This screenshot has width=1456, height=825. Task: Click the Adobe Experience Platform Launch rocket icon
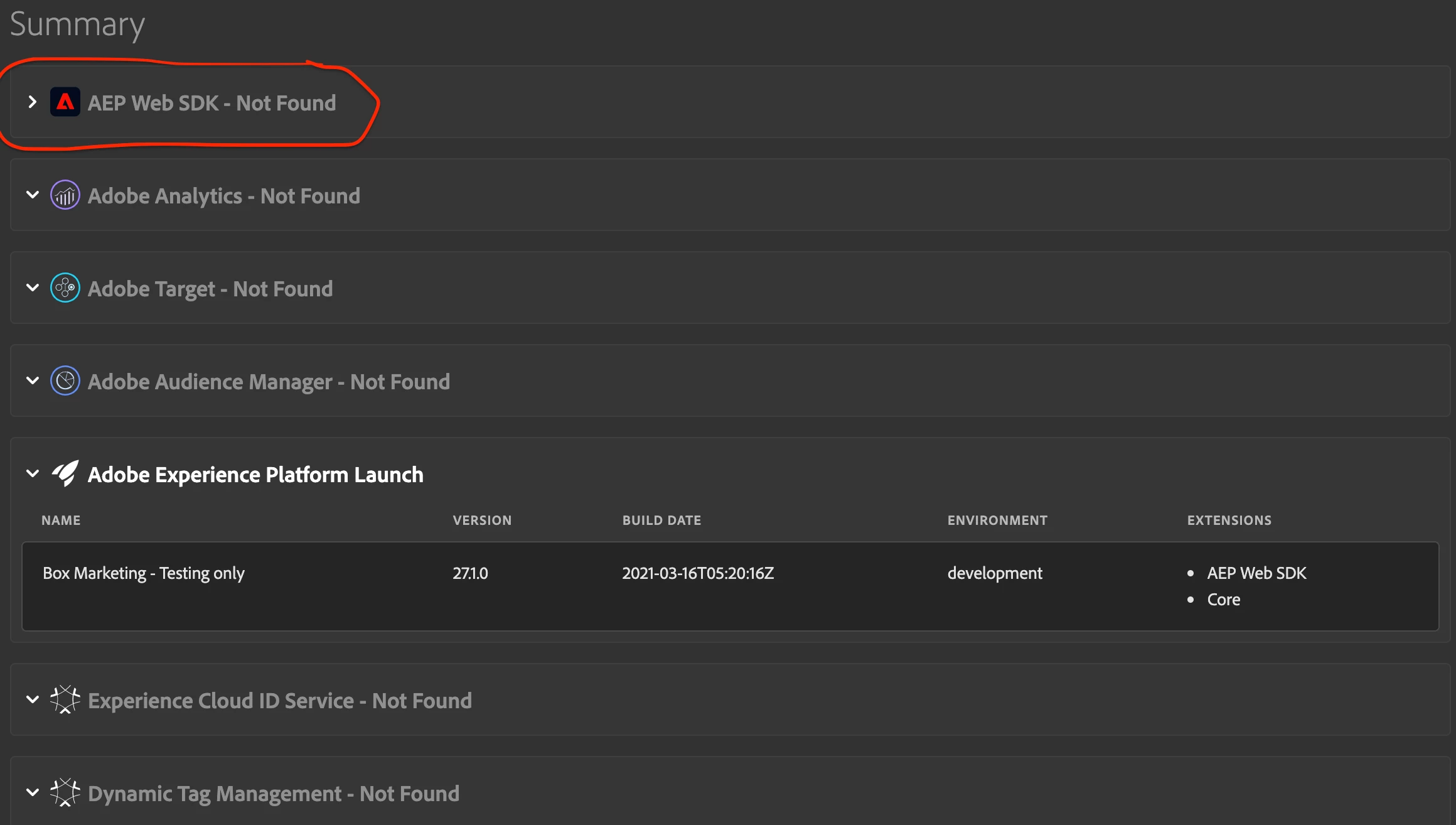click(x=65, y=474)
